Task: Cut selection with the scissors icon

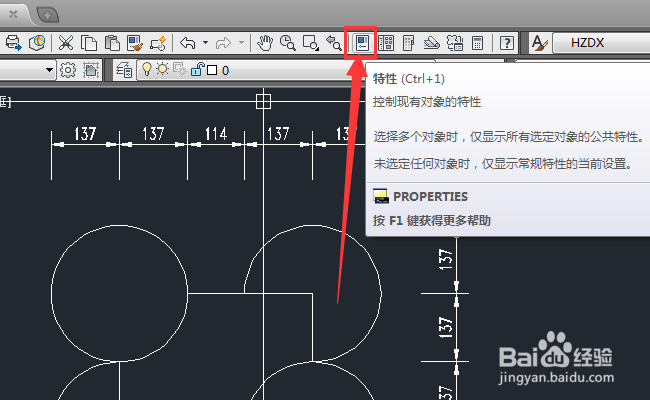Action: [65, 43]
